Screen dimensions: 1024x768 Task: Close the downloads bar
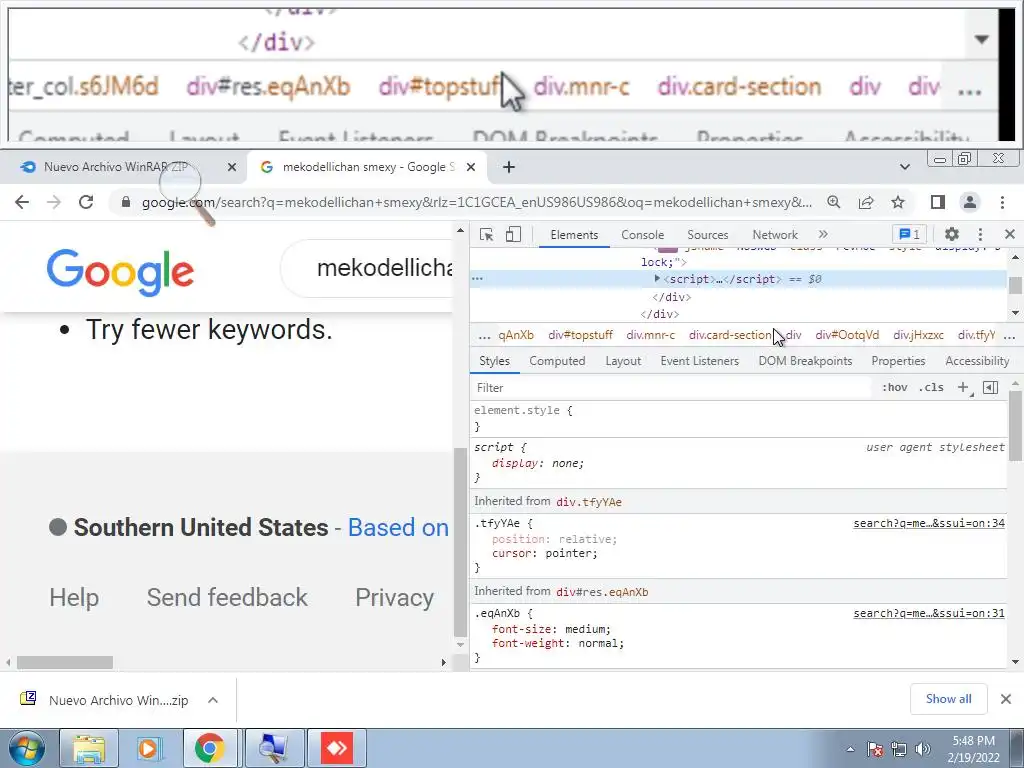[1006, 699]
